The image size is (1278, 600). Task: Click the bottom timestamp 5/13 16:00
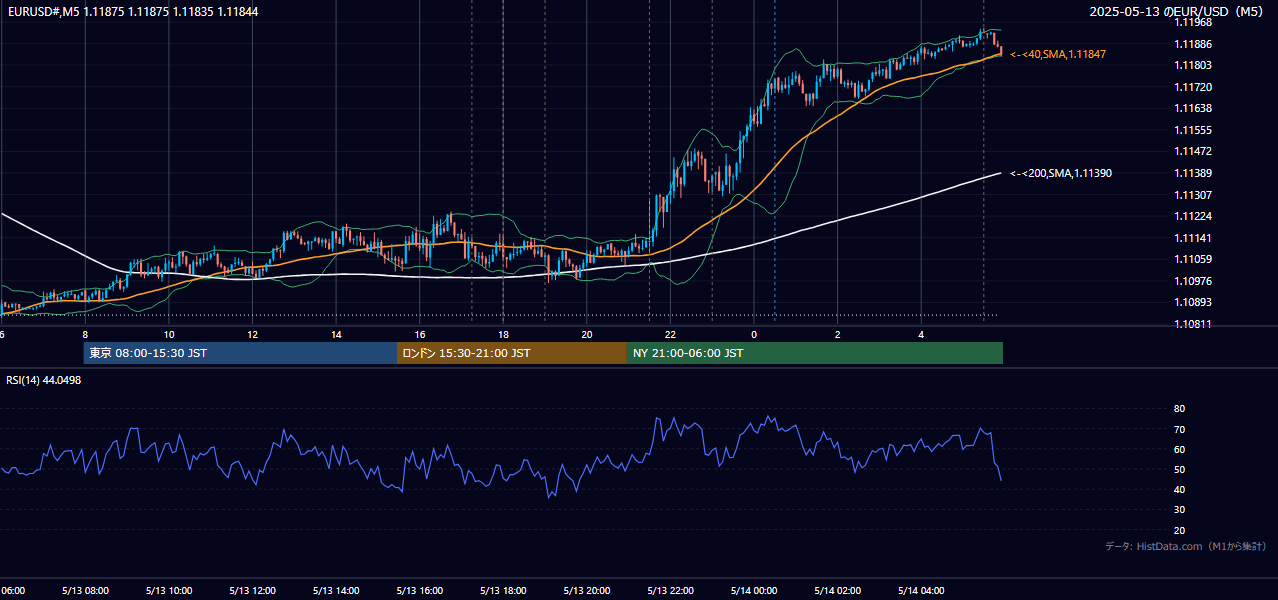click(419, 591)
